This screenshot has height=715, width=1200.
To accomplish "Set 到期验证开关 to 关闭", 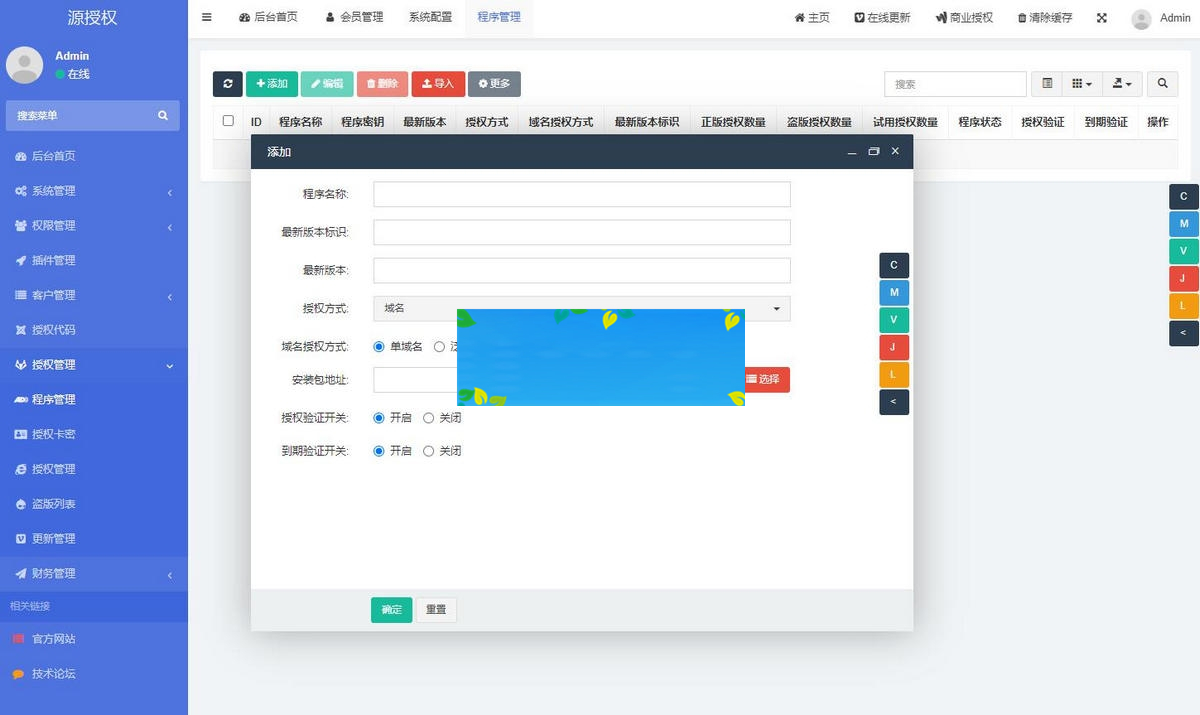I will pyautogui.click(x=428, y=450).
